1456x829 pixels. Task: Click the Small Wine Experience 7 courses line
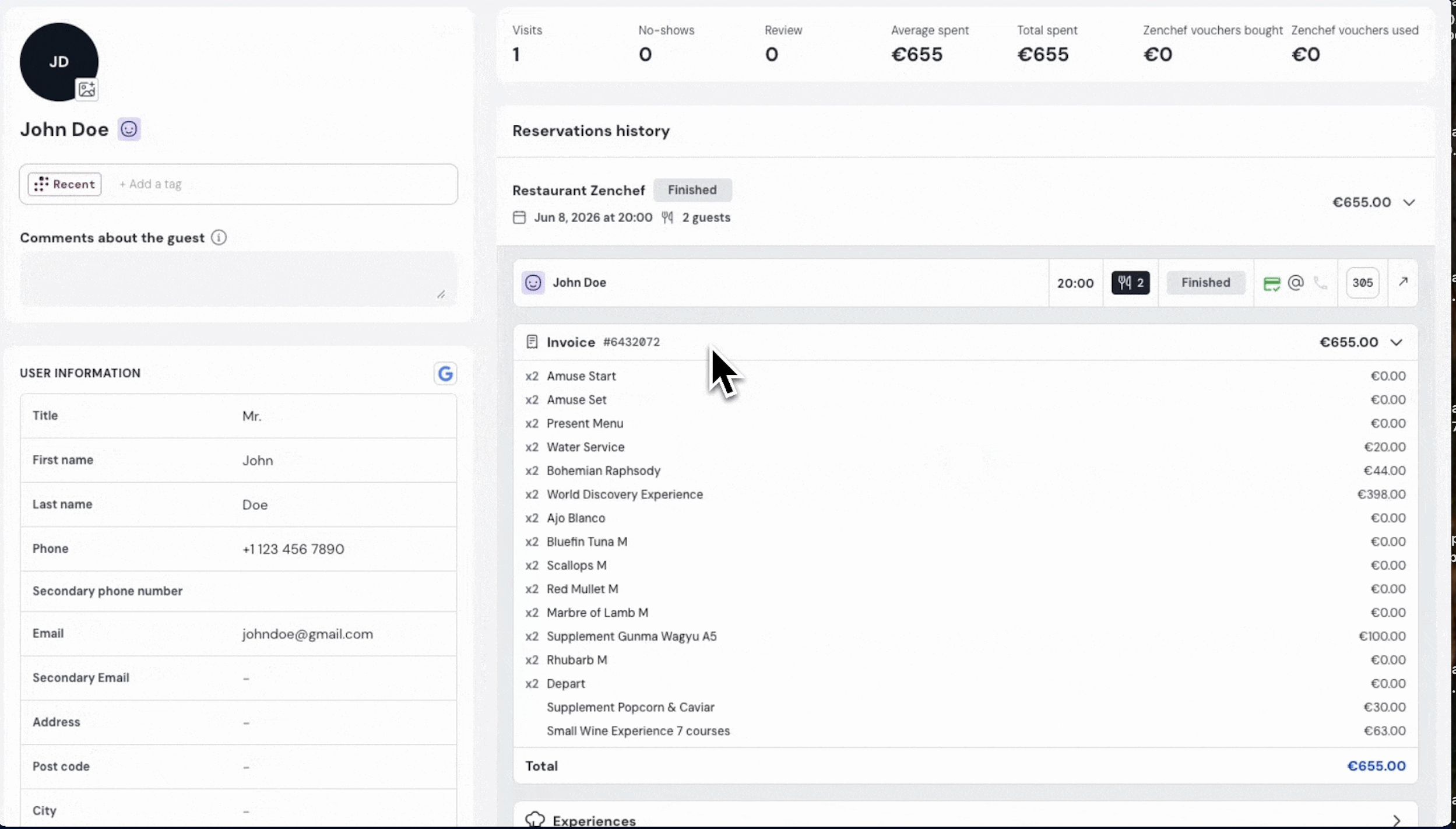coord(965,731)
